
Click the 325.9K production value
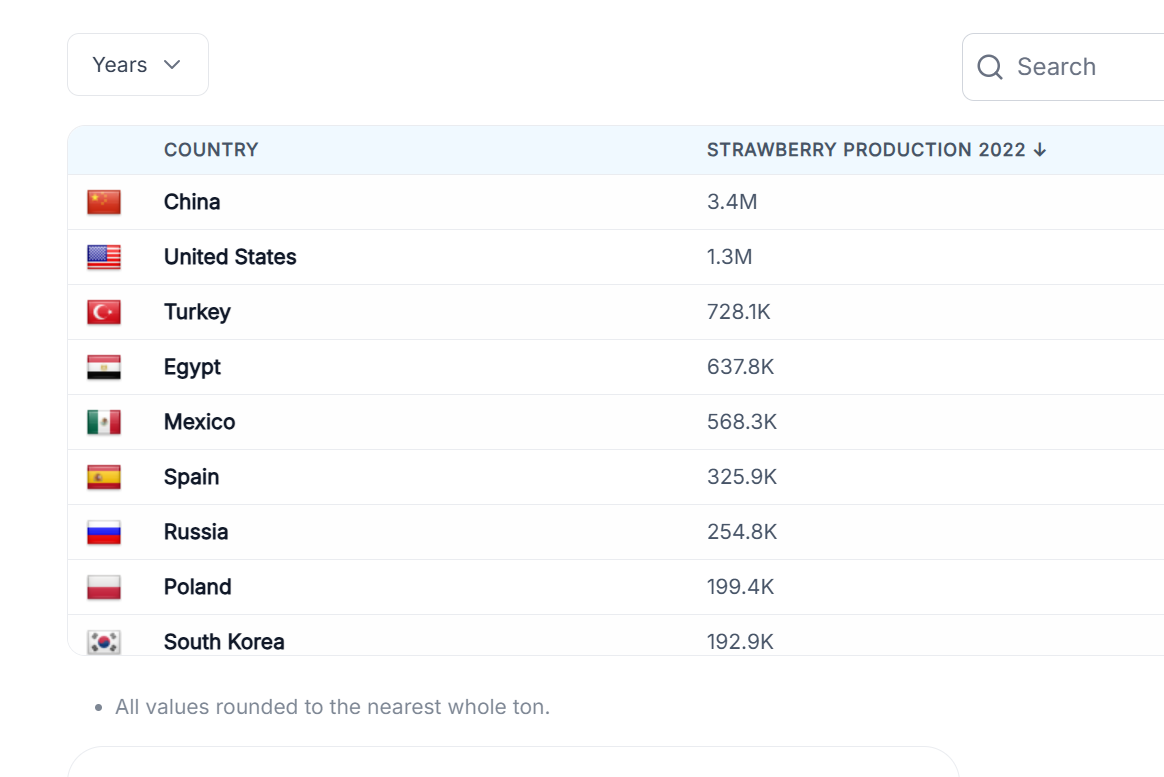click(x=742, y=476)
